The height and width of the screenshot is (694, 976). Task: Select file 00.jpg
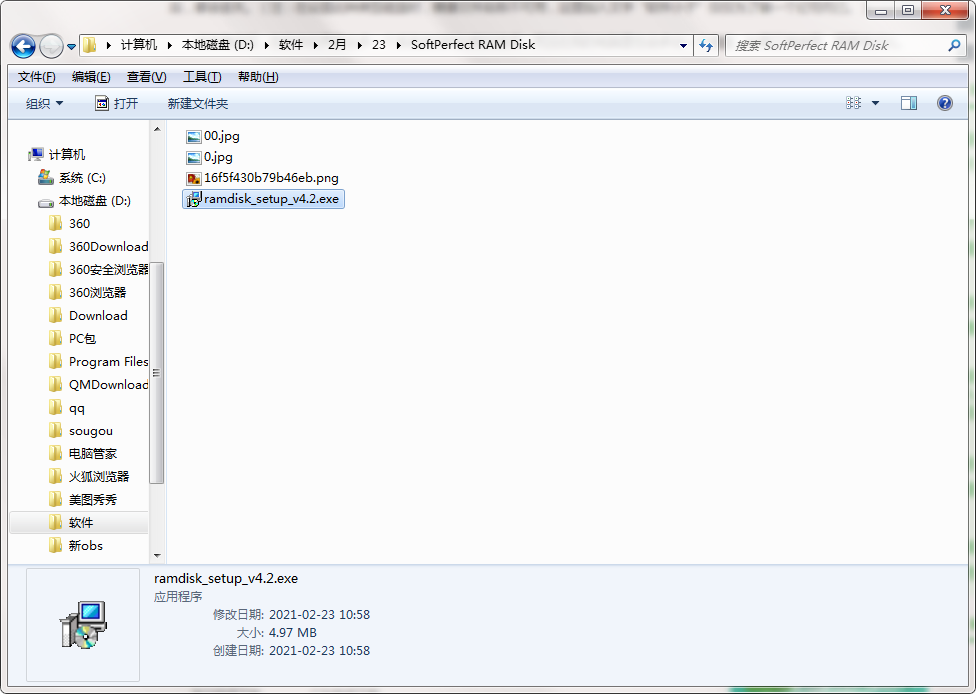pyautogui.click(x=213, y=136)
